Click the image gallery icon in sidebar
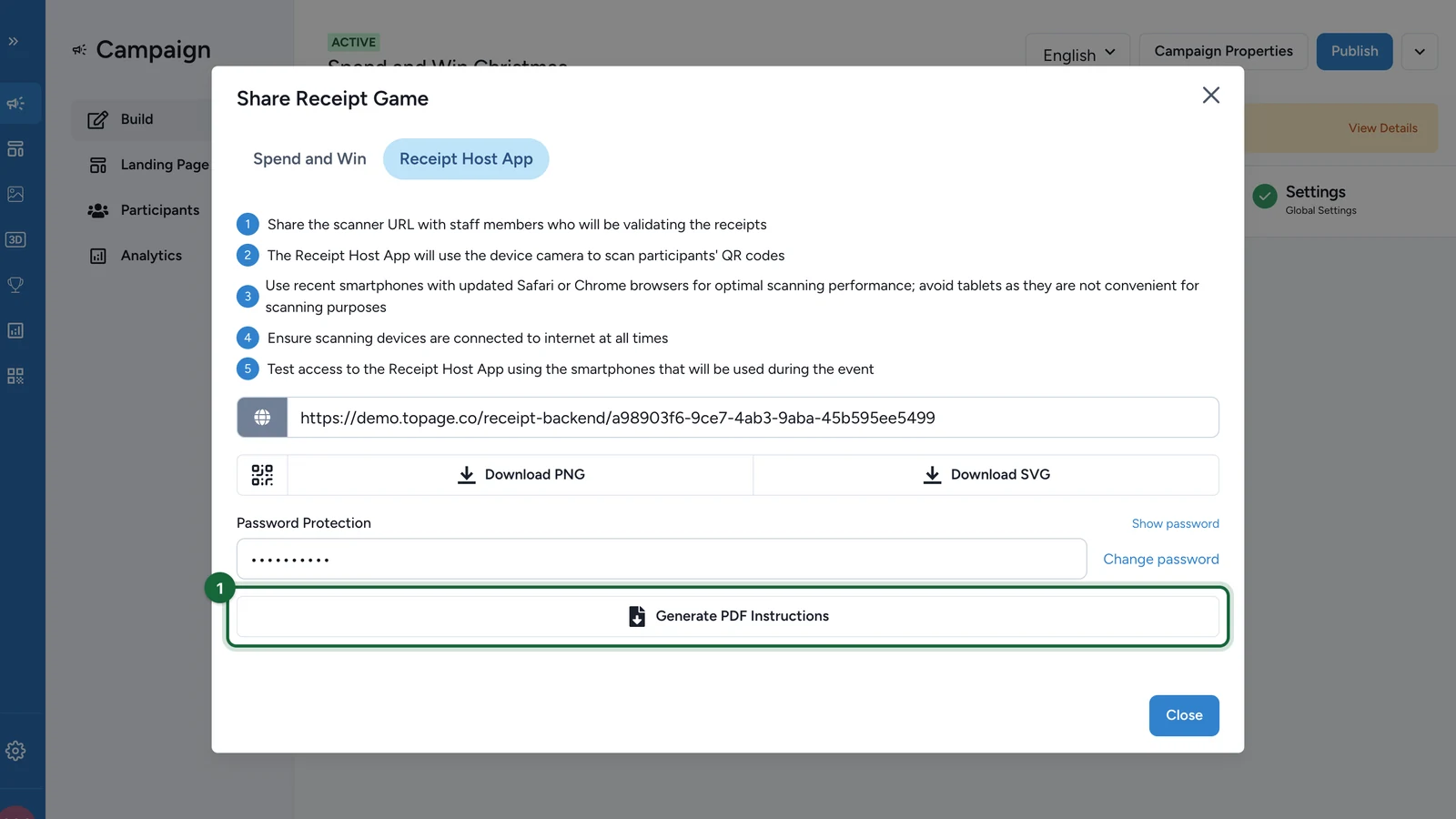Image resolution: width=1456 pixels, height=819 pixels. (x=15, y=194)
